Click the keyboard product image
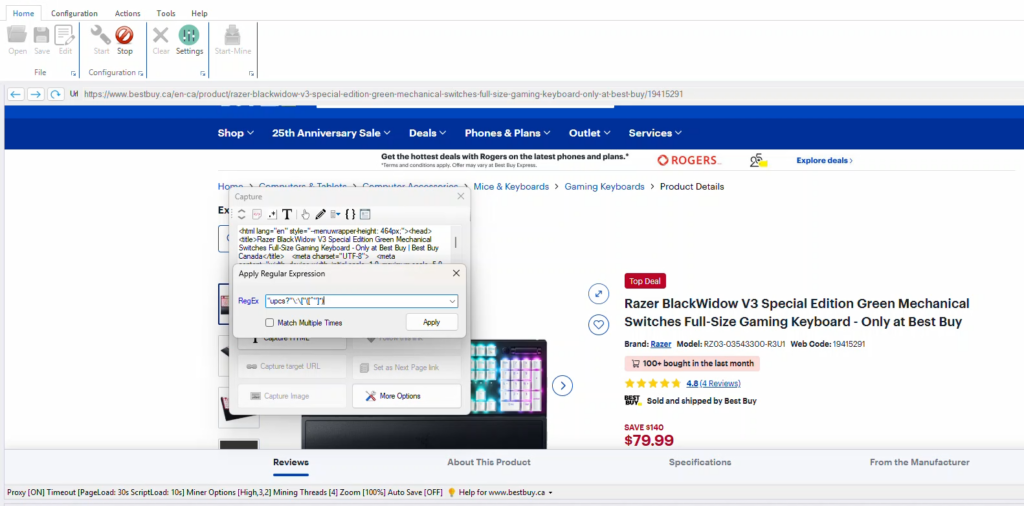 (423, 393)
